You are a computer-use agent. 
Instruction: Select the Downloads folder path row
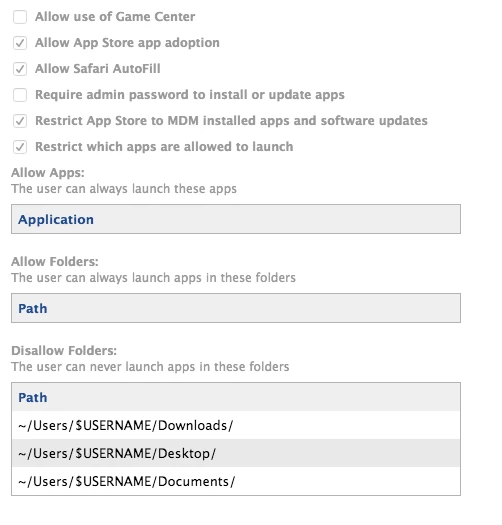coord(236,425)
